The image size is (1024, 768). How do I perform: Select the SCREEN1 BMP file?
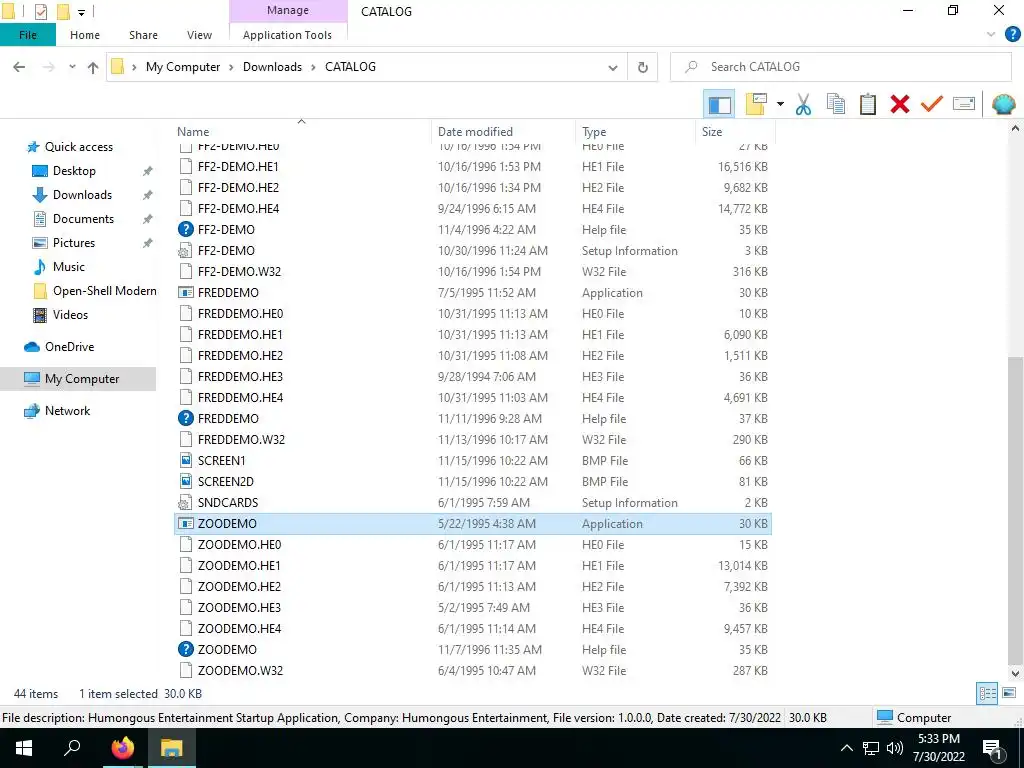coord(473,461)
